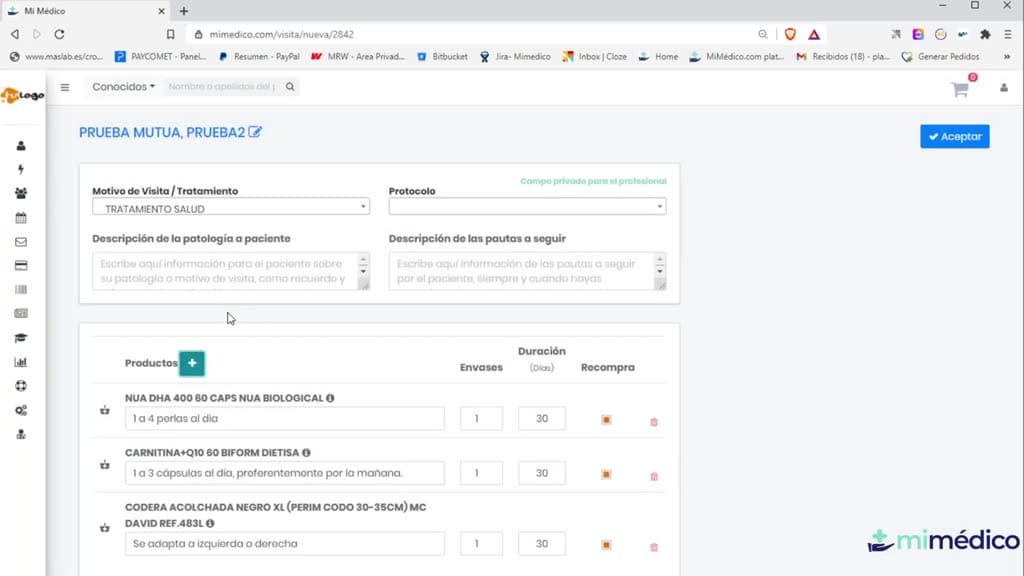Select the Mi Médico browser tab
1024x576 pixels.
(86, 11)
